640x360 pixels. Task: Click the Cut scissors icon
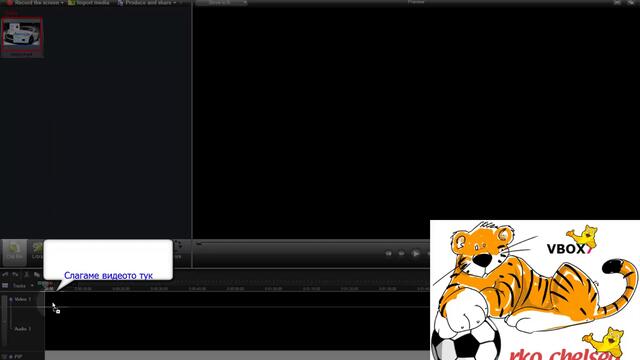27,275
